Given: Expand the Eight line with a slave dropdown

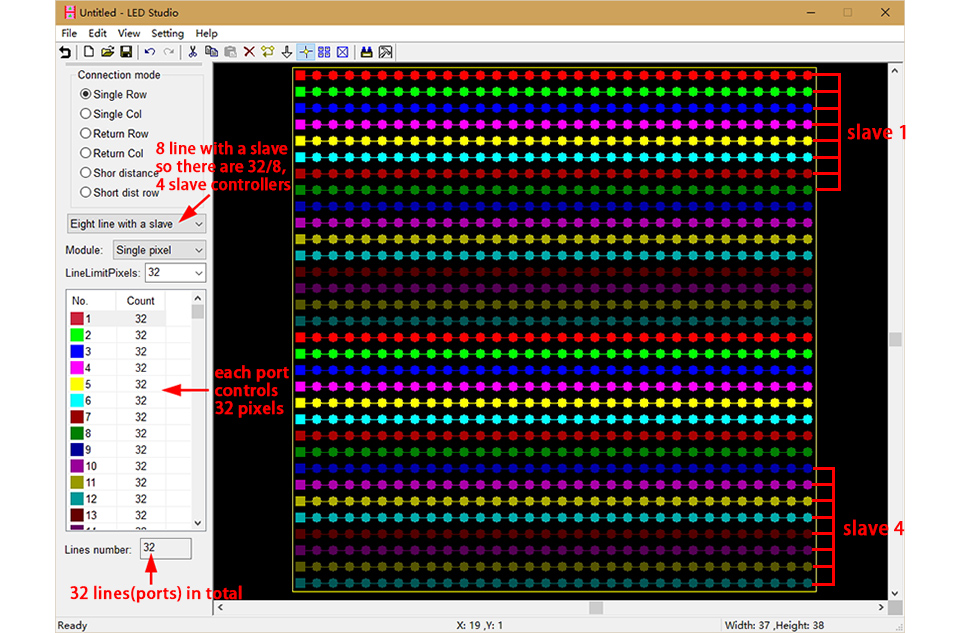Looking at the screenshot, I should coord(136,224).
